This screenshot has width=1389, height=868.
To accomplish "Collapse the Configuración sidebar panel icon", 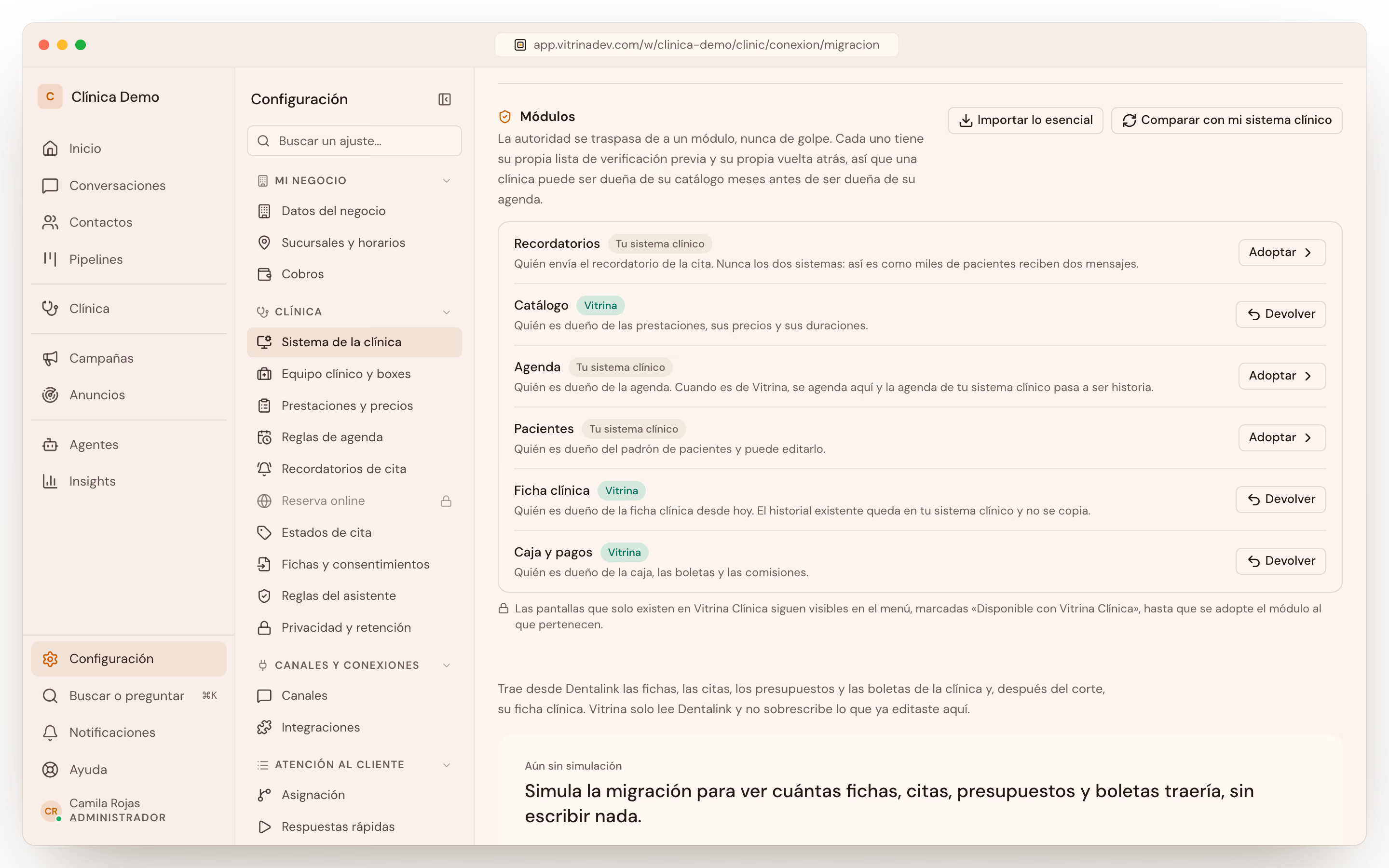I will click(x=444, y=99).
